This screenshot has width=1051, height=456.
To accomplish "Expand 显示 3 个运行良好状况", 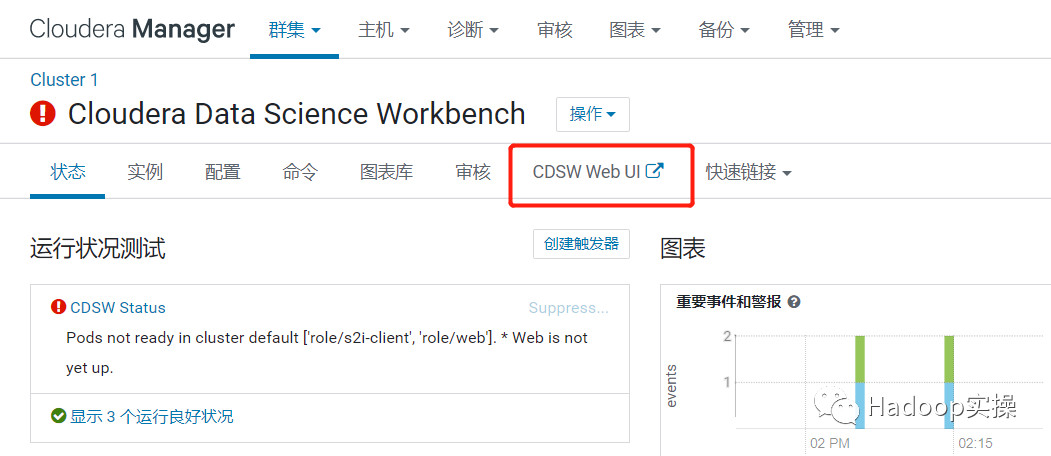I will coord(152,416).
